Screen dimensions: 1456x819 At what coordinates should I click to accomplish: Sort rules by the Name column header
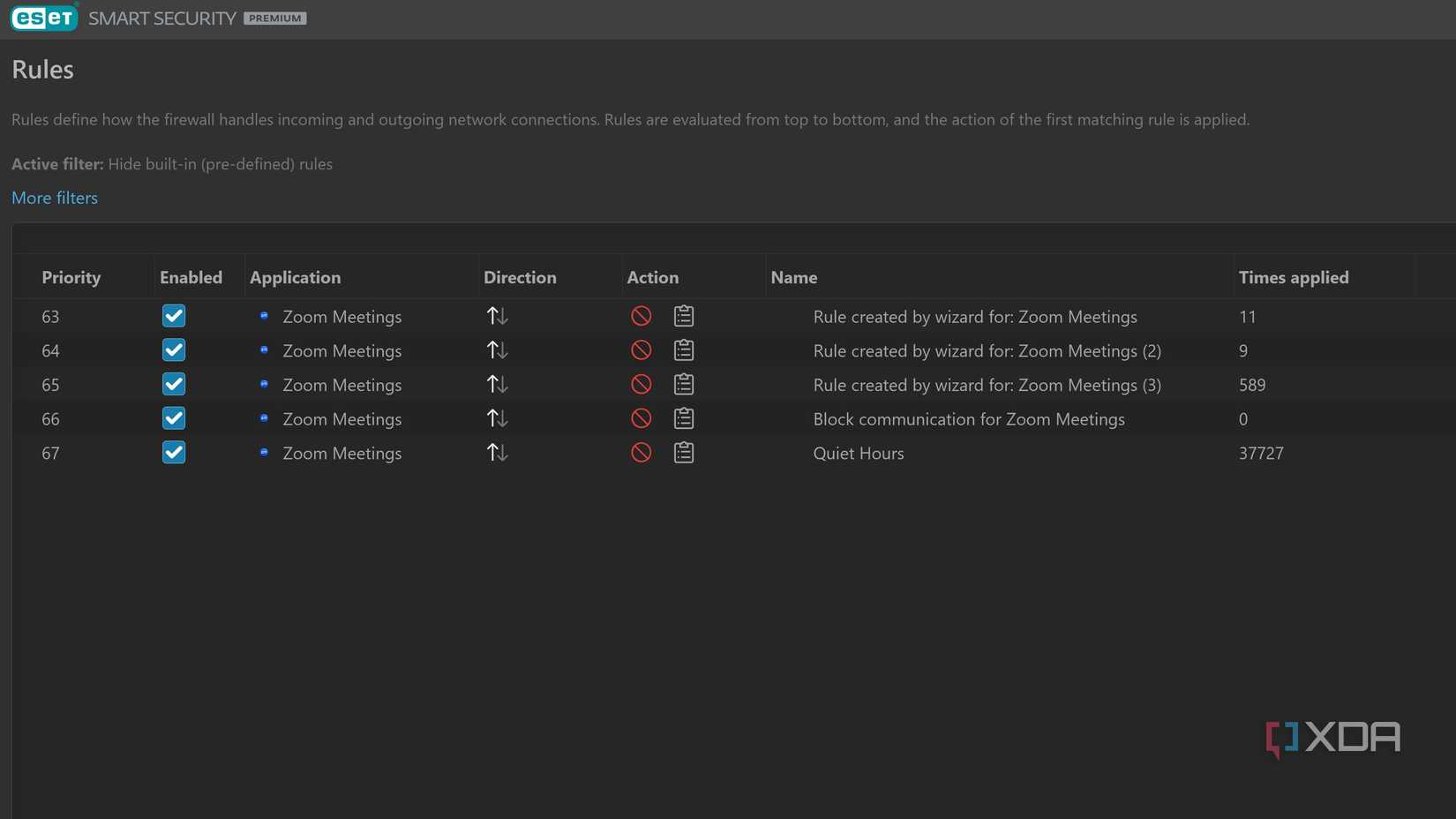[x=794, y=277]
